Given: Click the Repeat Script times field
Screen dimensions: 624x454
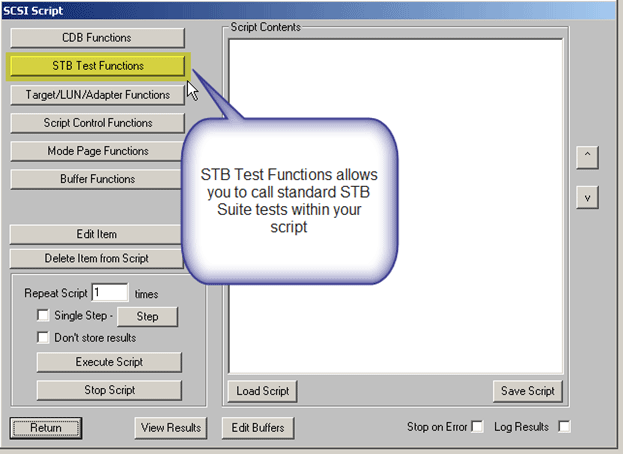Looking at the screenshot, I should tap(110, 294).
